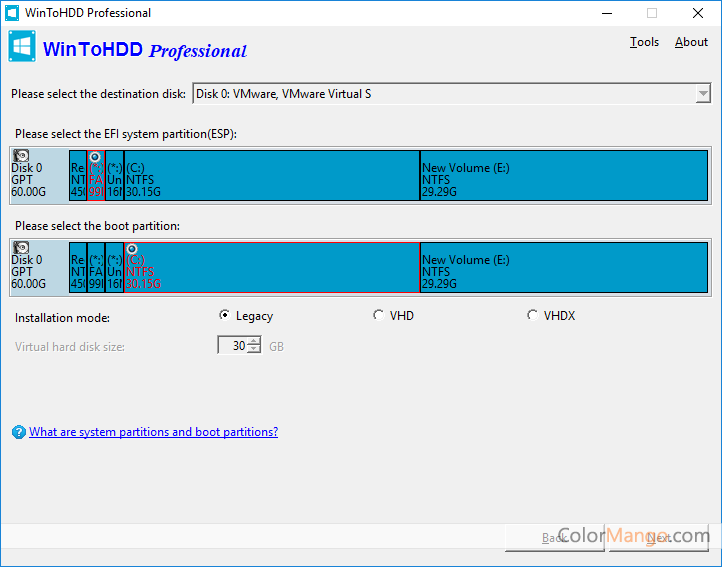Increase the virtual hard disk size

pyautogui.click(x=254, y=342)
